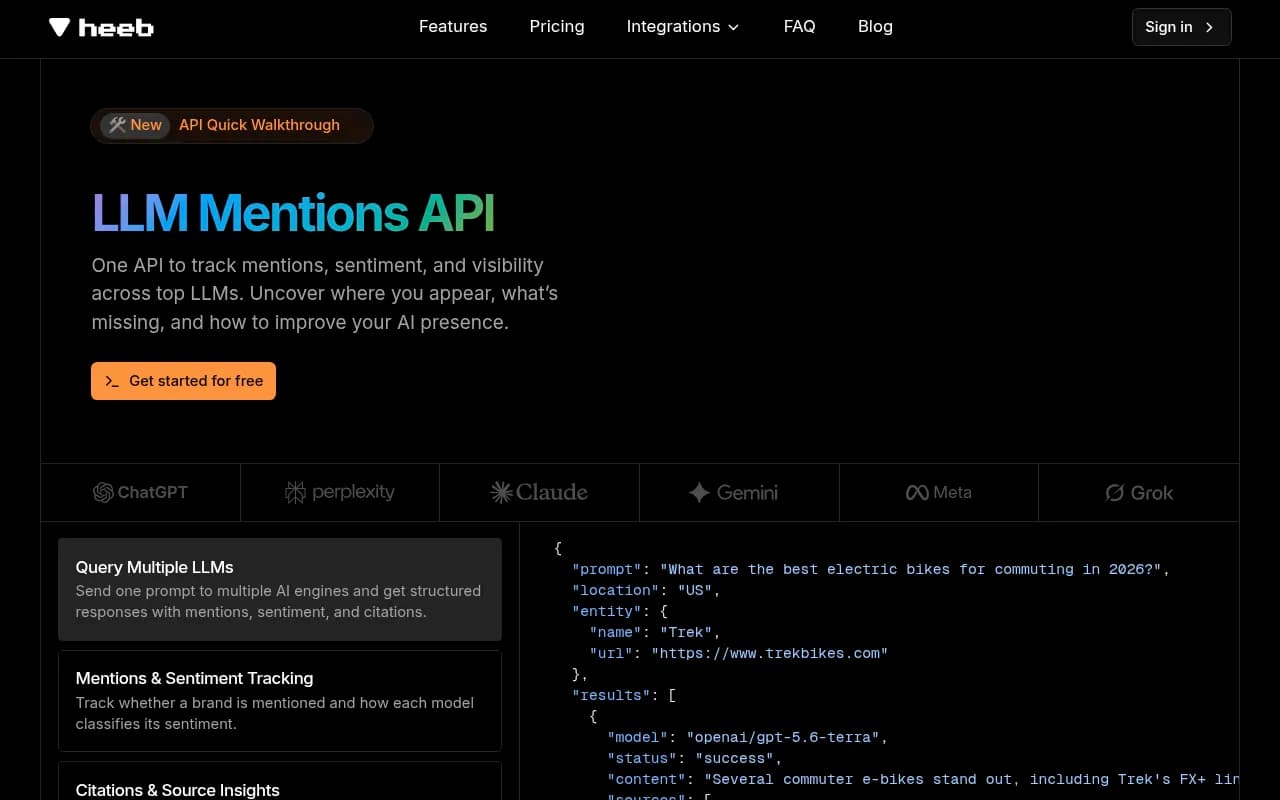
Task: Click the heeb logo in header
Action: (x=101, y=27)
